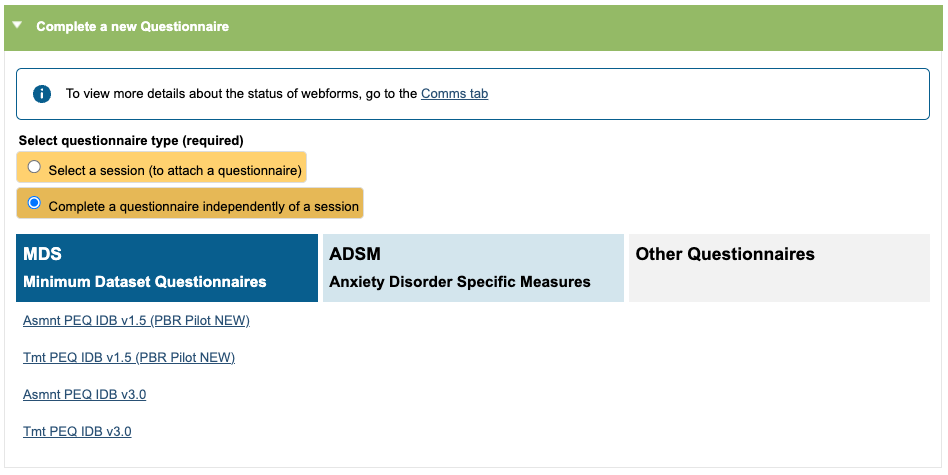
Task: Collapse the Complete a new Questionnaire section arrow
Action: [17, 26]
